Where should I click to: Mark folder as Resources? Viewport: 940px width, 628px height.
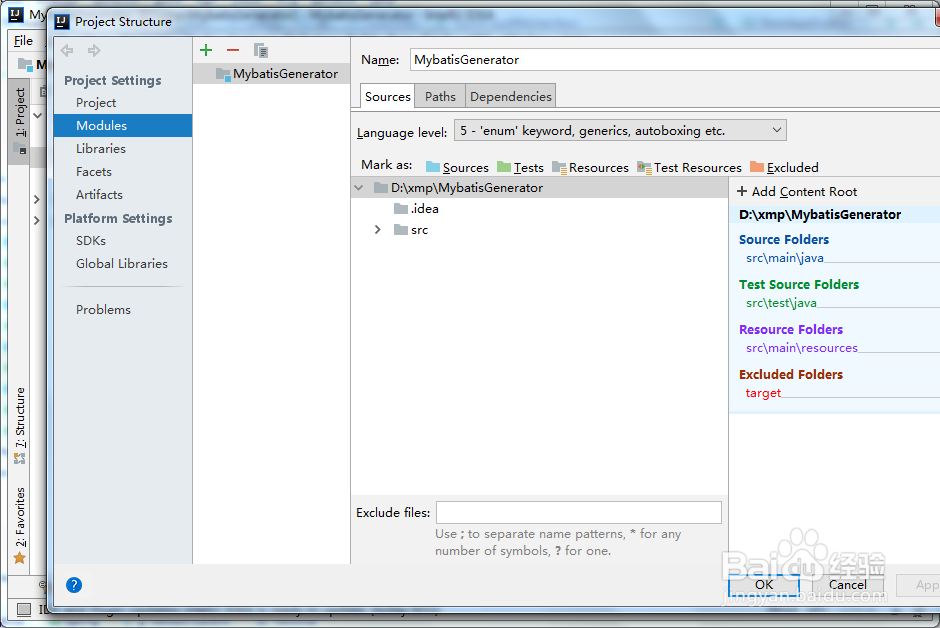(590, 167)
